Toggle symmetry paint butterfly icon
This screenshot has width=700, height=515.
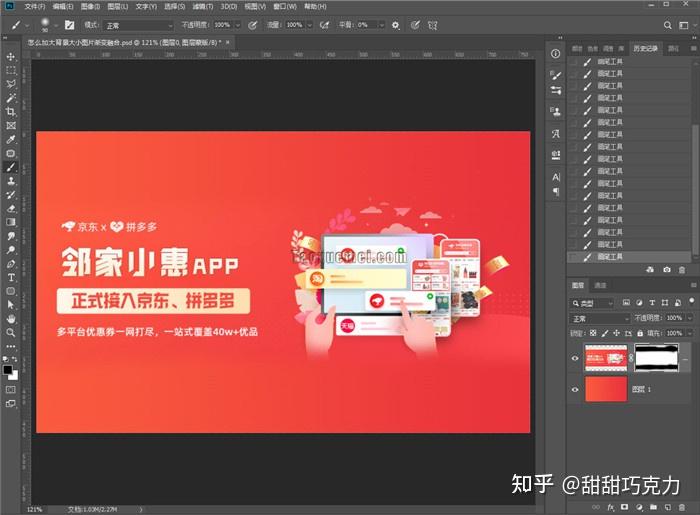[x=432, y=25]
